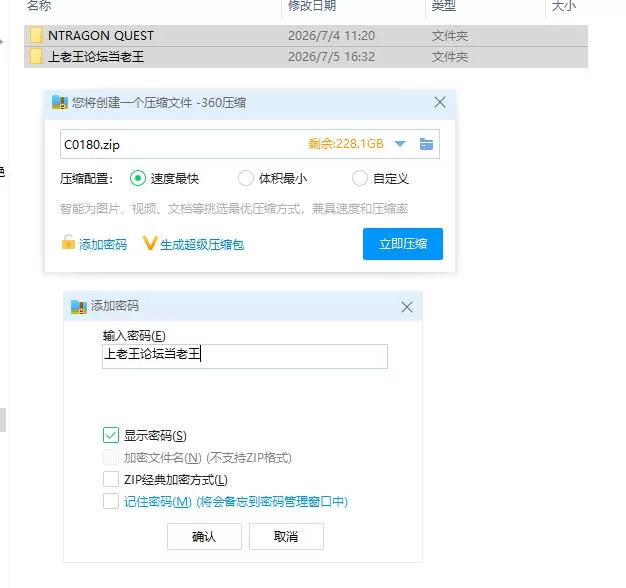Click the app icon in the 添加密码 dialog title
Viewport: 626px width, 588px height.
(79, 306)
